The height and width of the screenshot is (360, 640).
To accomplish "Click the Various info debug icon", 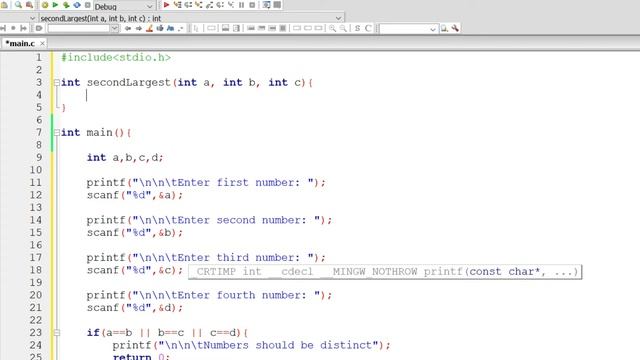I will (x=277, y=5).
